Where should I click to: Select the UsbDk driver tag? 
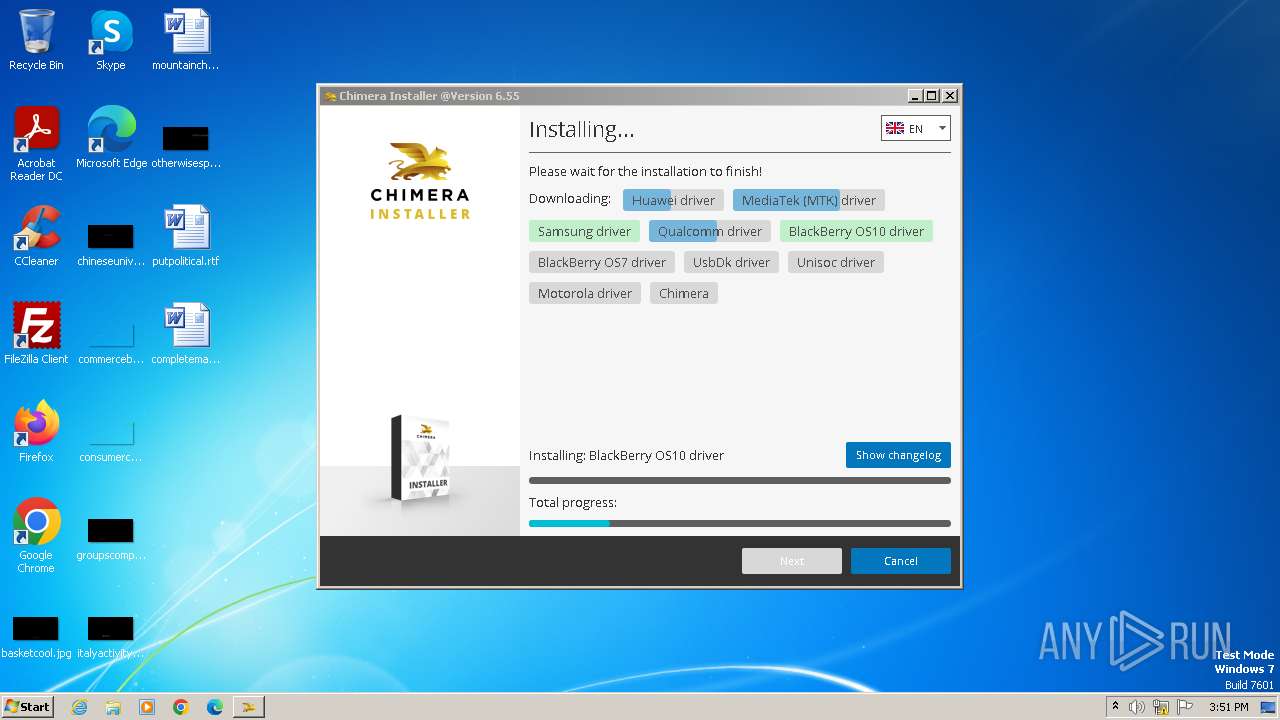[731, 262]
